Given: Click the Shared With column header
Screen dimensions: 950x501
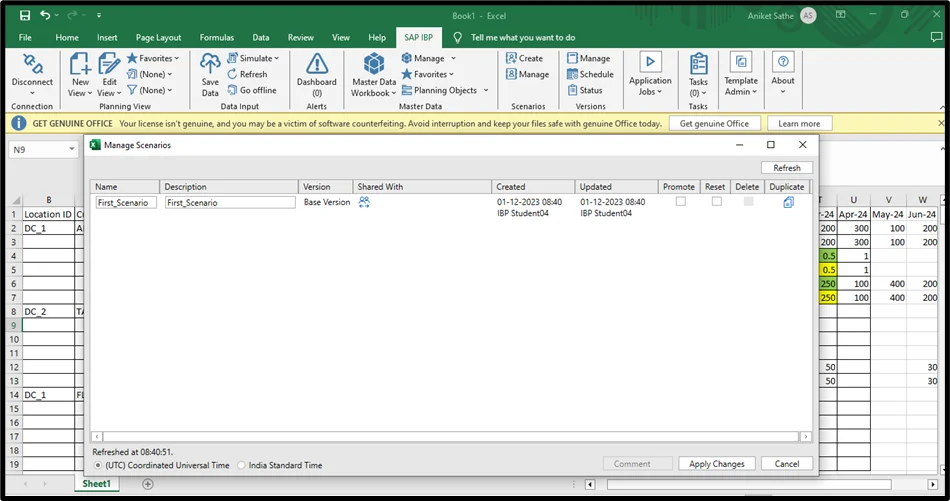Looking at the screenshot, I should pos(422,187).
